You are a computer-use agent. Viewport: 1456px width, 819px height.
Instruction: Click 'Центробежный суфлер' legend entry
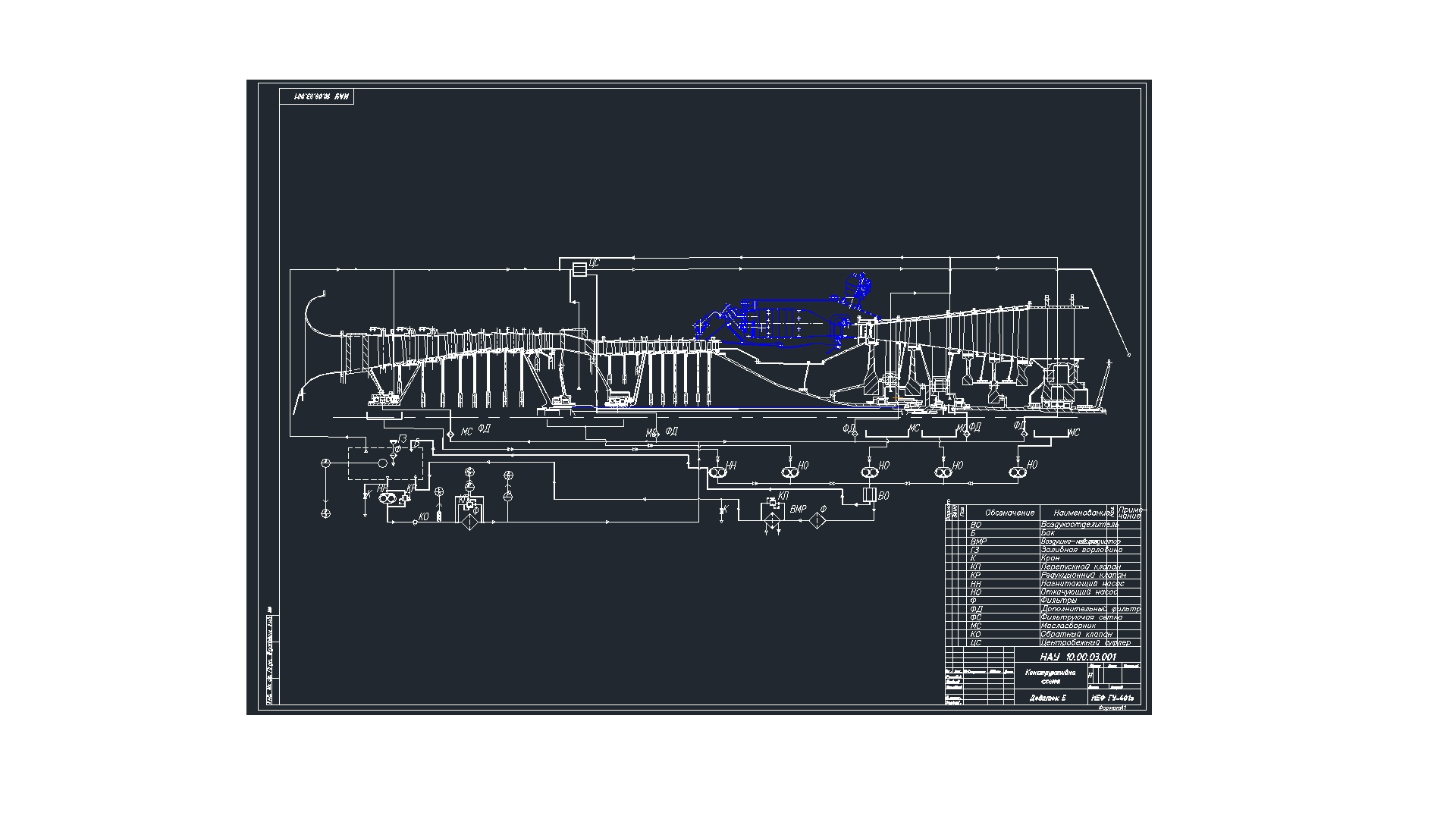point(1086,642)
